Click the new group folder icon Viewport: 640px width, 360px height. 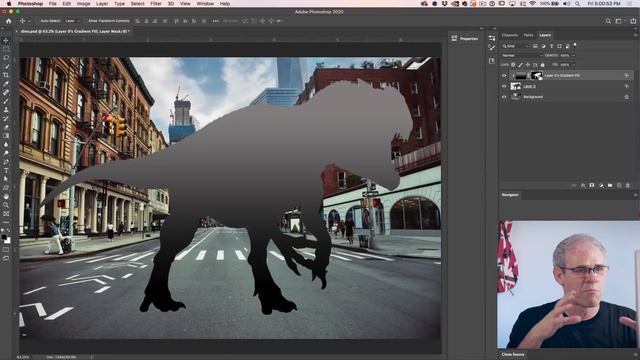pyautogui.click(x=610, y=185)
